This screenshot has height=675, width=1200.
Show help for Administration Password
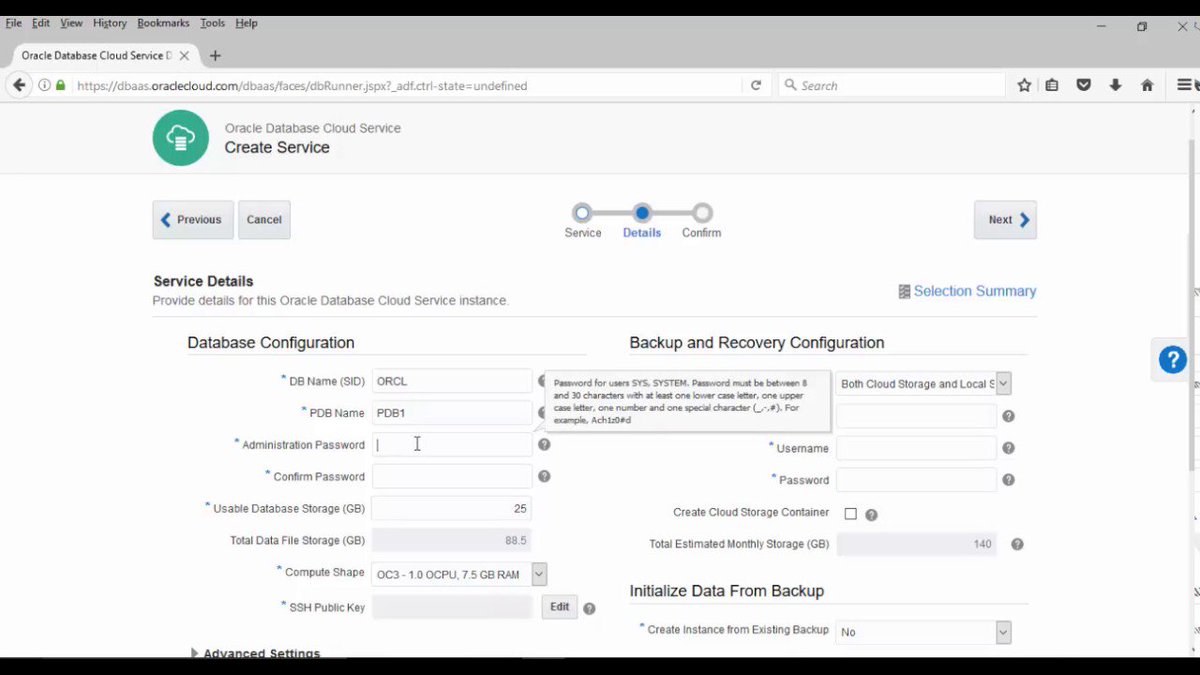544,444
